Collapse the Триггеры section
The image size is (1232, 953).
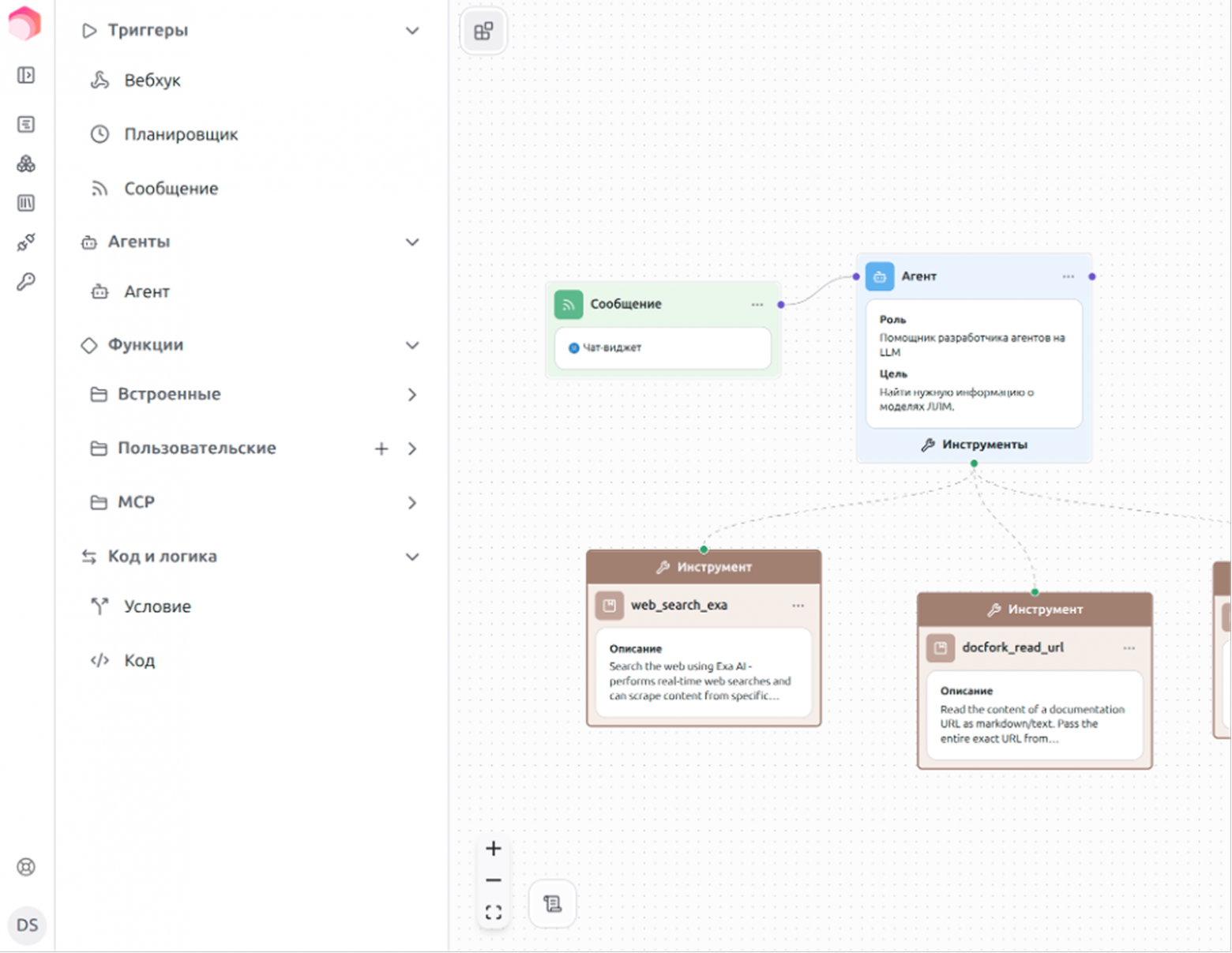tap(412, 31)
